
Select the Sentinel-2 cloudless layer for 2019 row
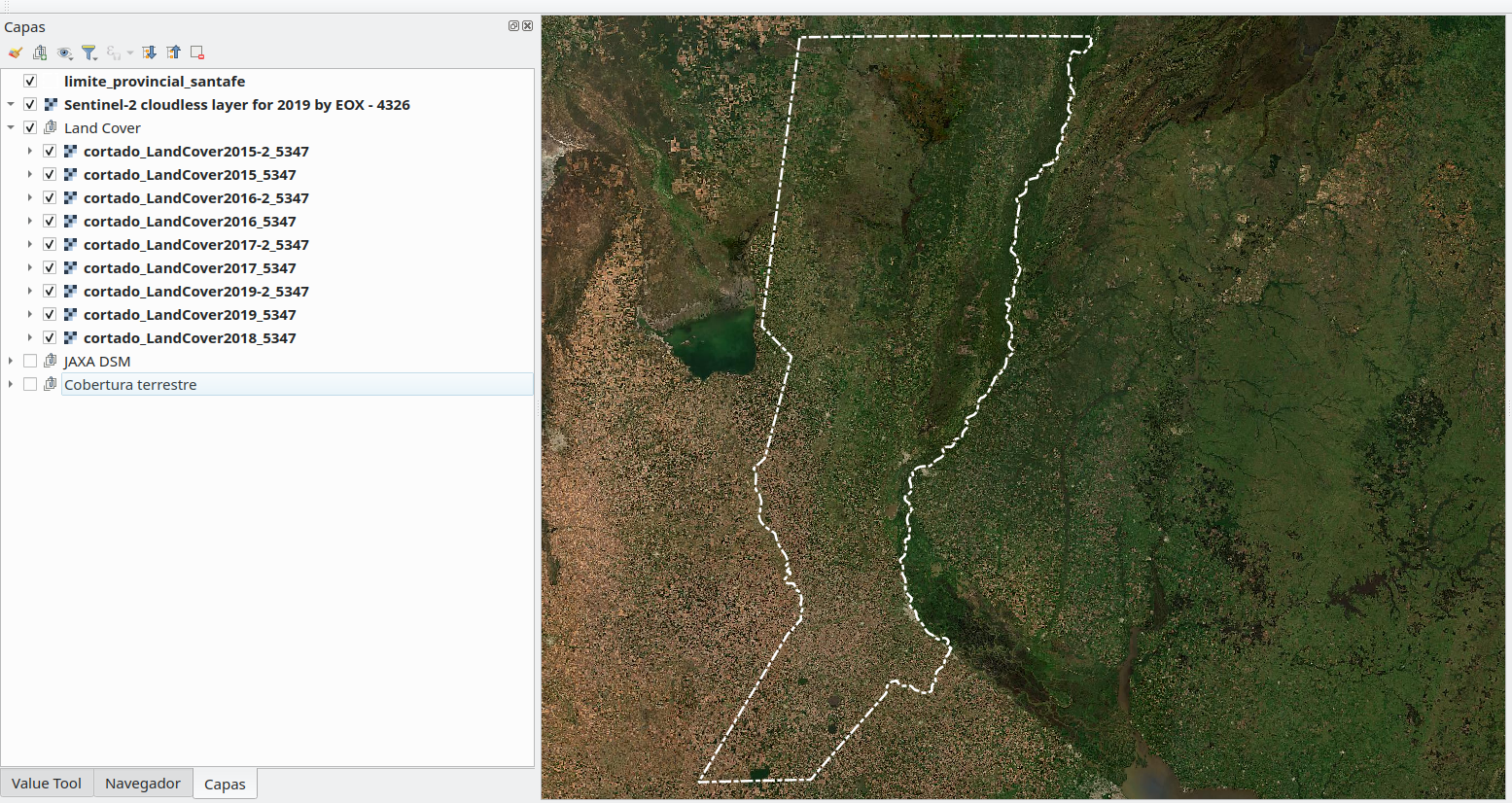[x=237, y=105]
